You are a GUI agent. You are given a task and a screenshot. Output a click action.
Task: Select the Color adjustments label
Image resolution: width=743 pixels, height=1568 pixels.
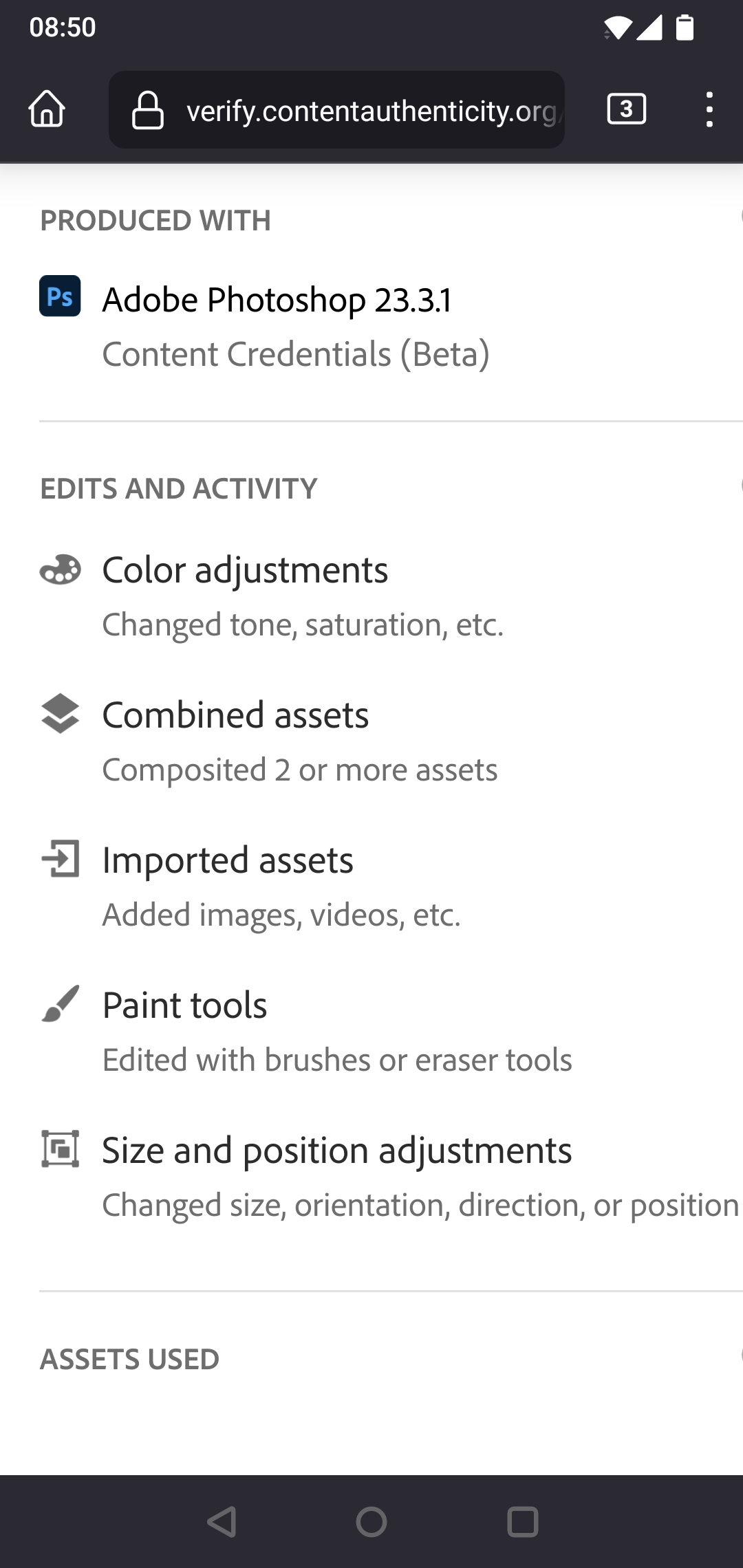(245, 570)
